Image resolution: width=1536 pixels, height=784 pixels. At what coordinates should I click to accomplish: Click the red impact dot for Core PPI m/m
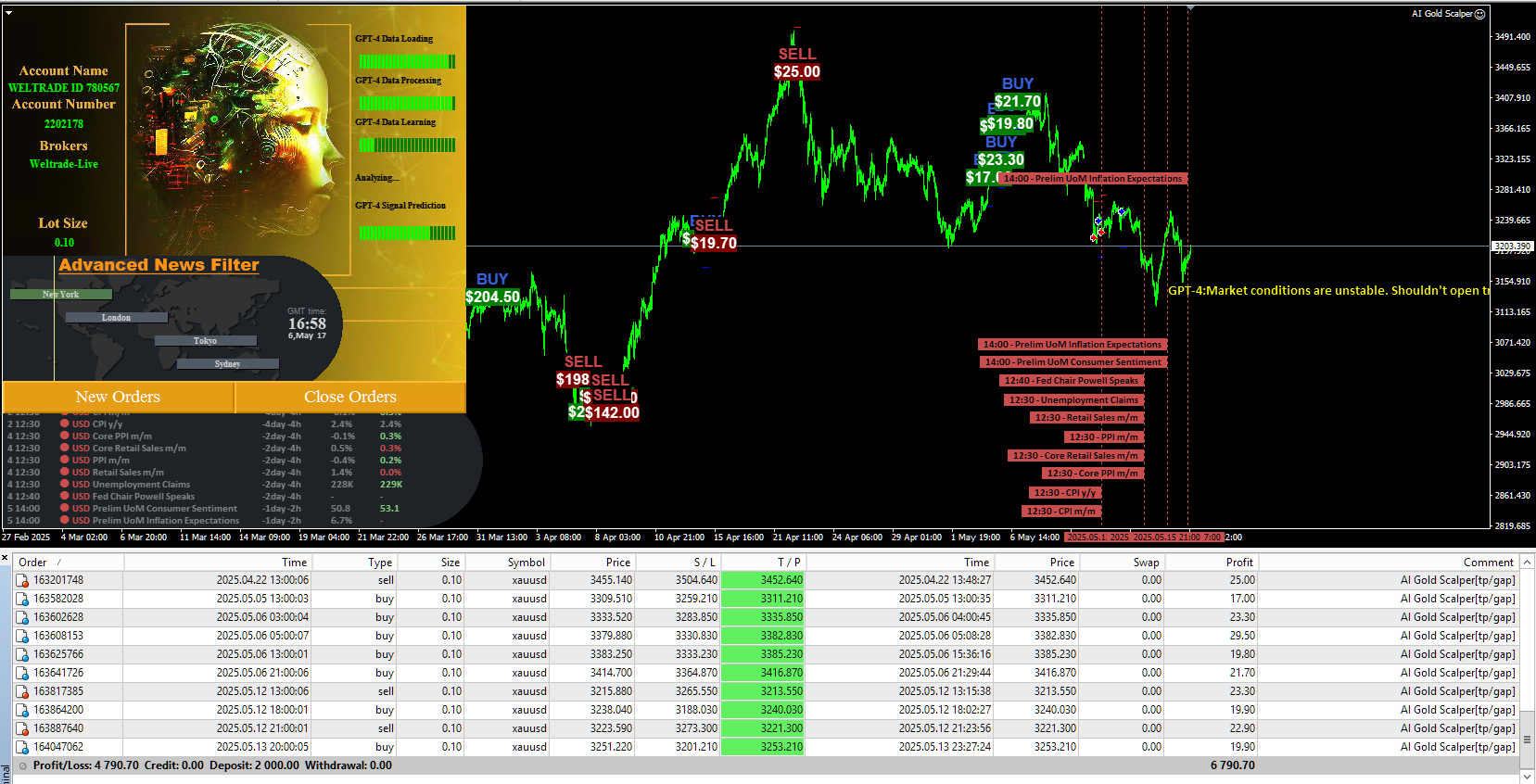coord(65,436)
